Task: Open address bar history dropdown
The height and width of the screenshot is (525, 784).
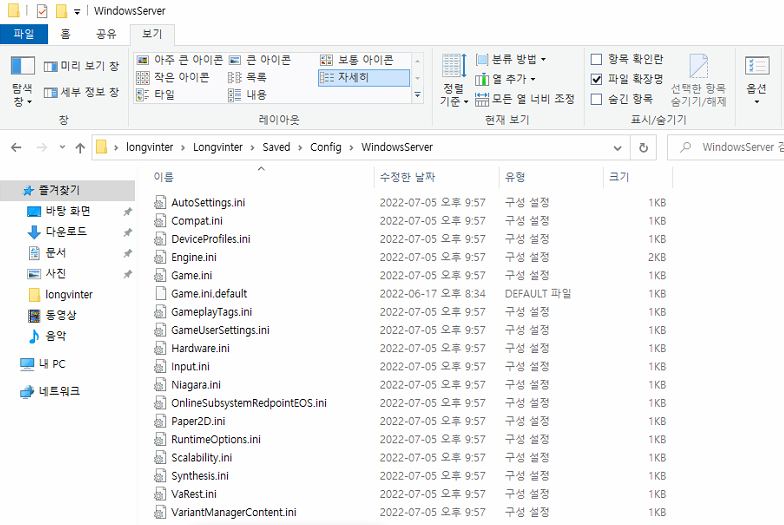Action: (618, 148)
